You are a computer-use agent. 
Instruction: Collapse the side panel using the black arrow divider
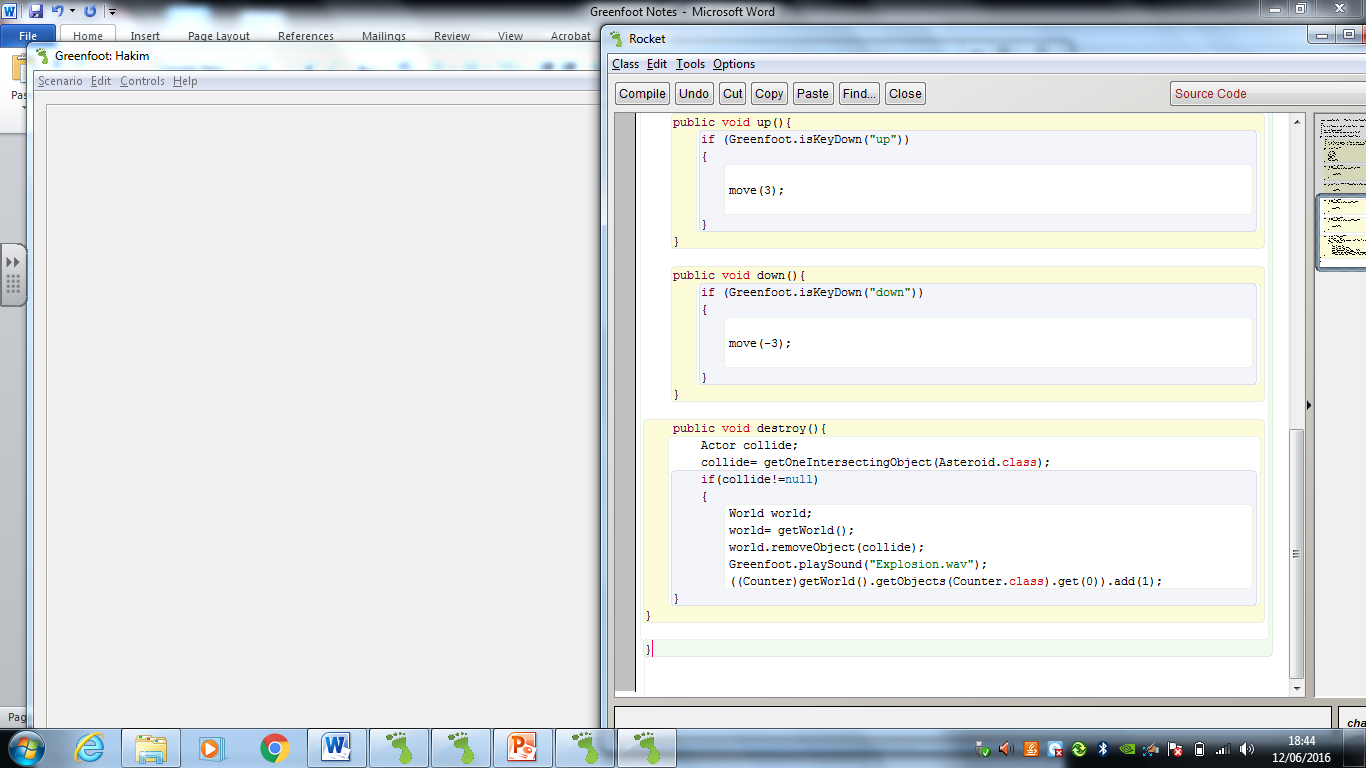coord(1309,405)
